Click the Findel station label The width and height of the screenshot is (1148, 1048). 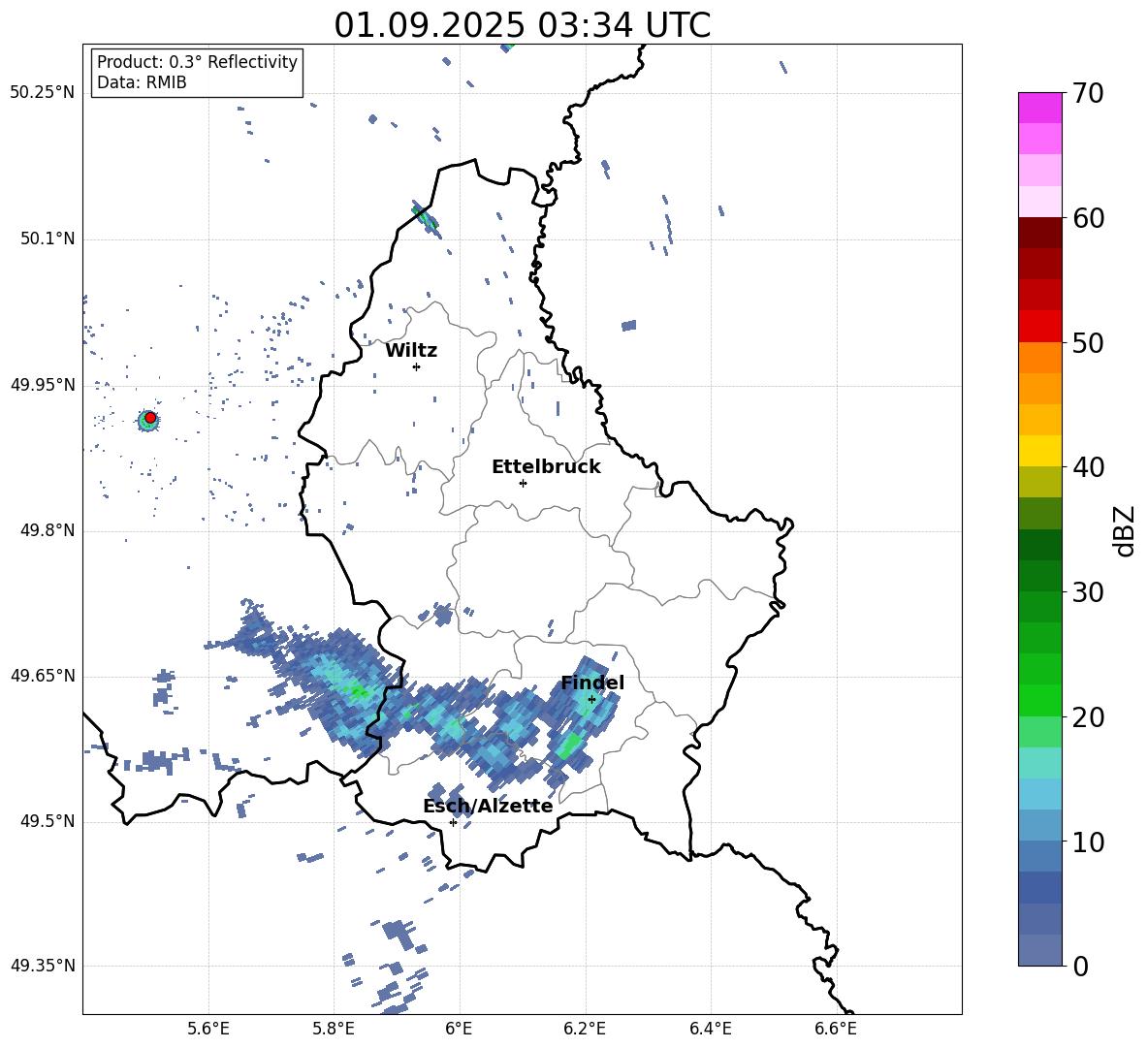point(592,683)
